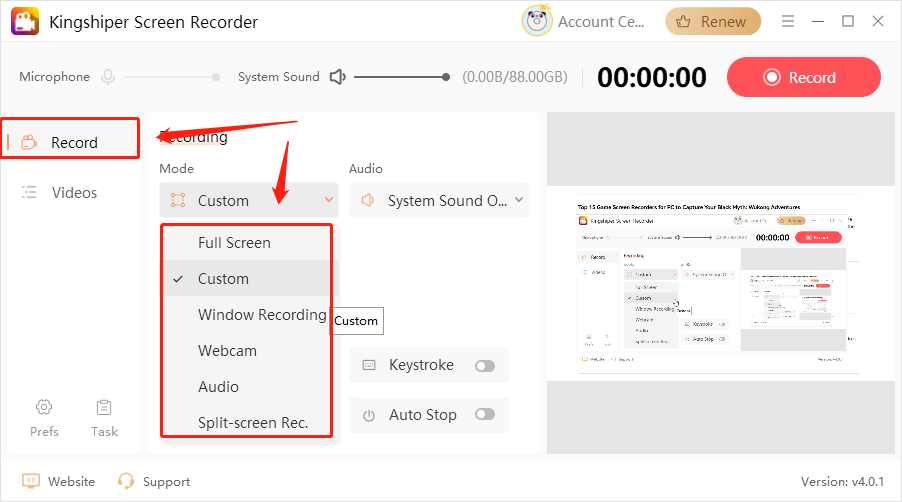The width and height of the screenshot is (902, 502).
Task: Open Prefs gear icon
Action: point(44,407)
